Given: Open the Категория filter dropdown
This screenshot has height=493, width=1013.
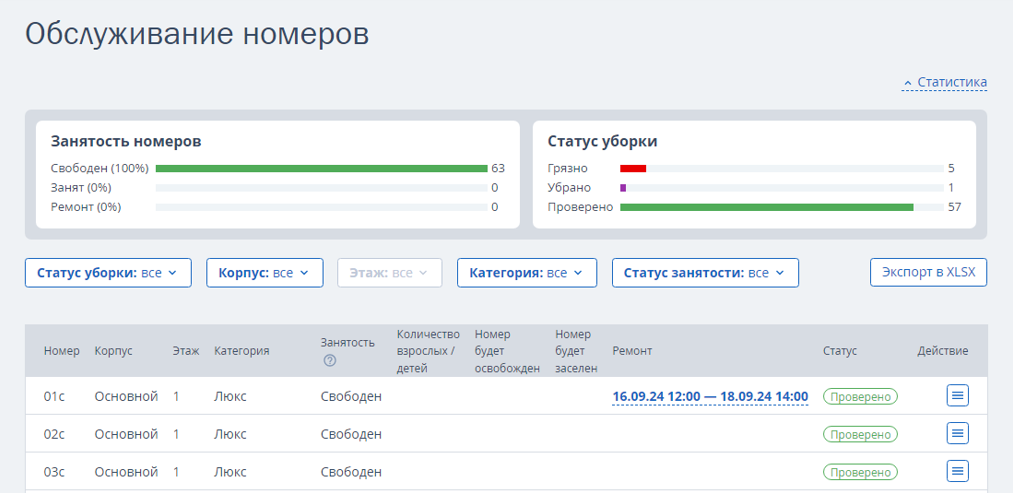Looking at the screenshot, I should (x=527, y=273).
